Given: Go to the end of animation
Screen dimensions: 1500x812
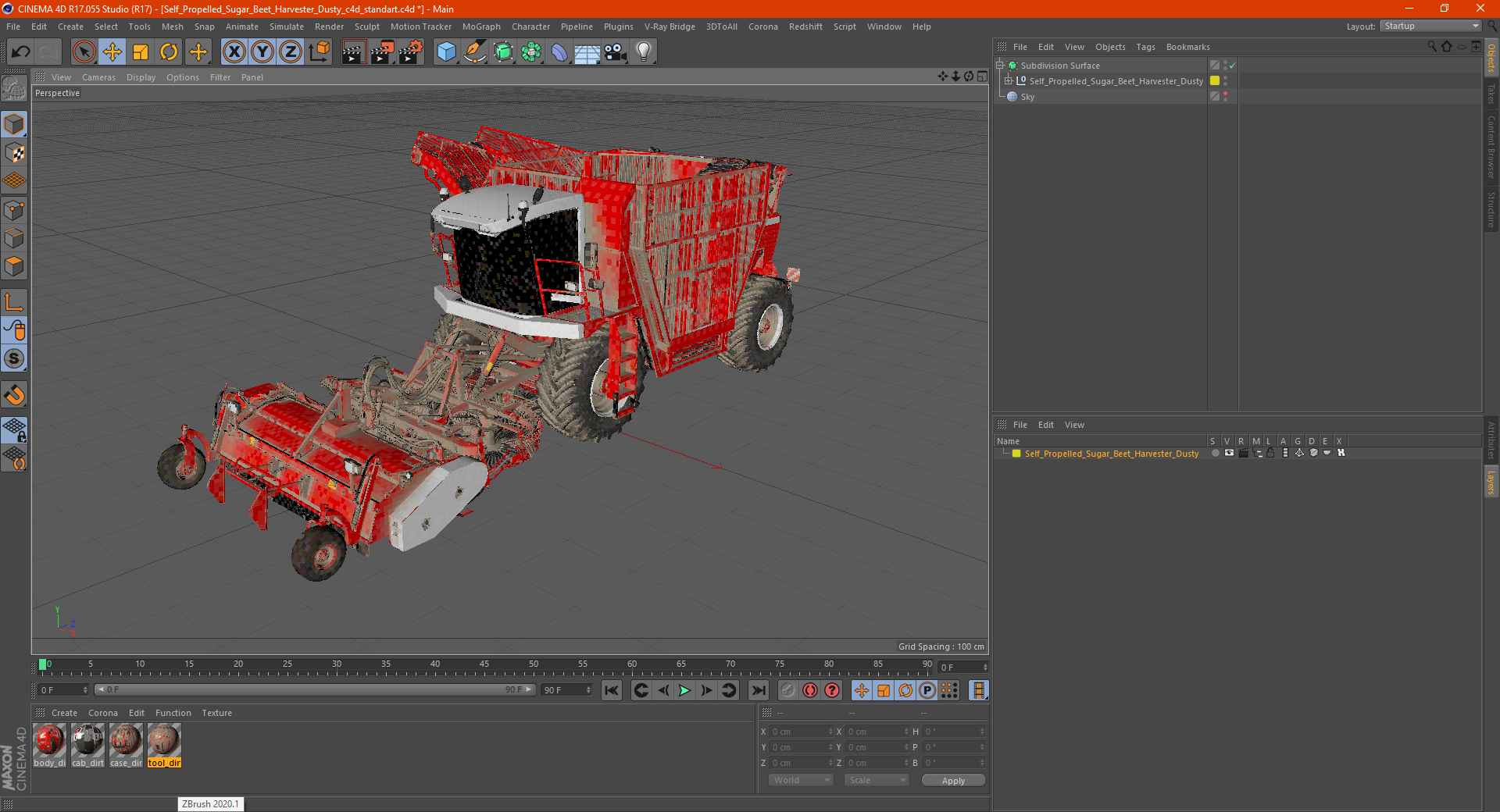Looking at the screenshot, I should pos(758,690).
